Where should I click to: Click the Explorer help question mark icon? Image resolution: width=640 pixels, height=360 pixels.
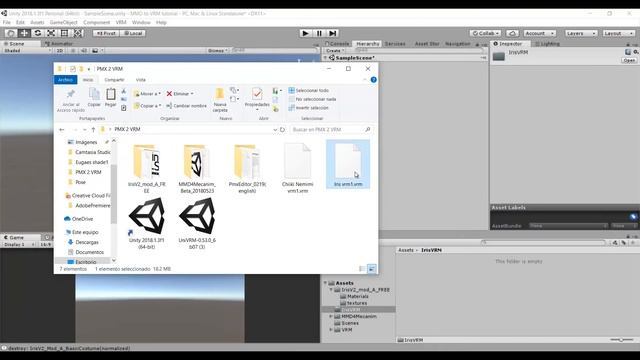point(373,80)
